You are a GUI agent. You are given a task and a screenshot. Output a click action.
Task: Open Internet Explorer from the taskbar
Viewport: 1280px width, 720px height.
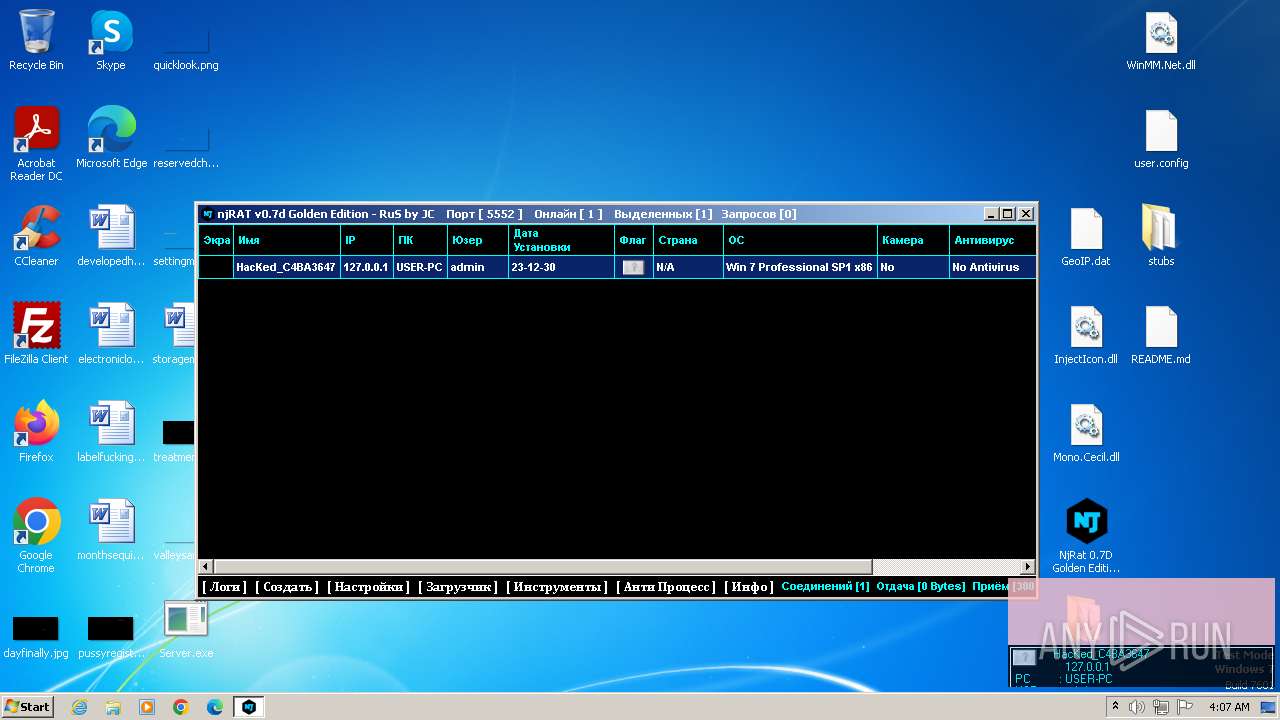coord(80,707)
